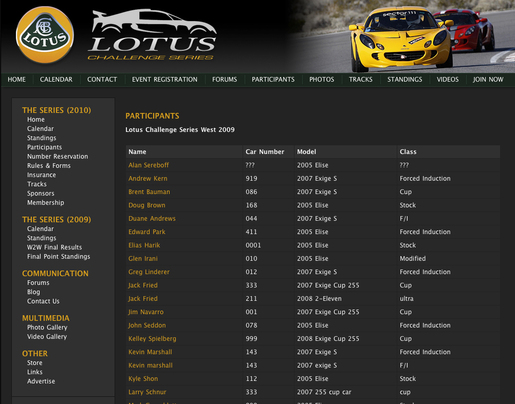The width and height of the screenshot is (515, 404).
Task: Click the round Lotus badge logo
Action: pos(45,35)
